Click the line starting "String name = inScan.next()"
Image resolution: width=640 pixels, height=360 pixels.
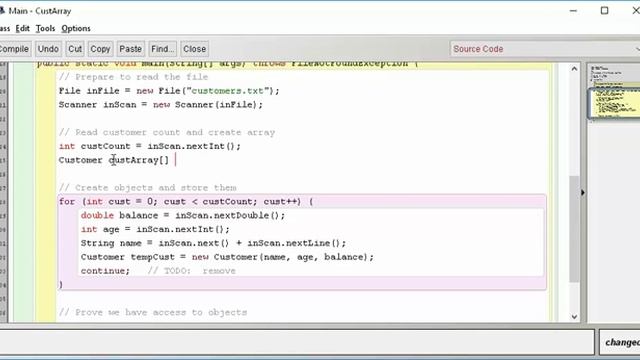point(213,243)
